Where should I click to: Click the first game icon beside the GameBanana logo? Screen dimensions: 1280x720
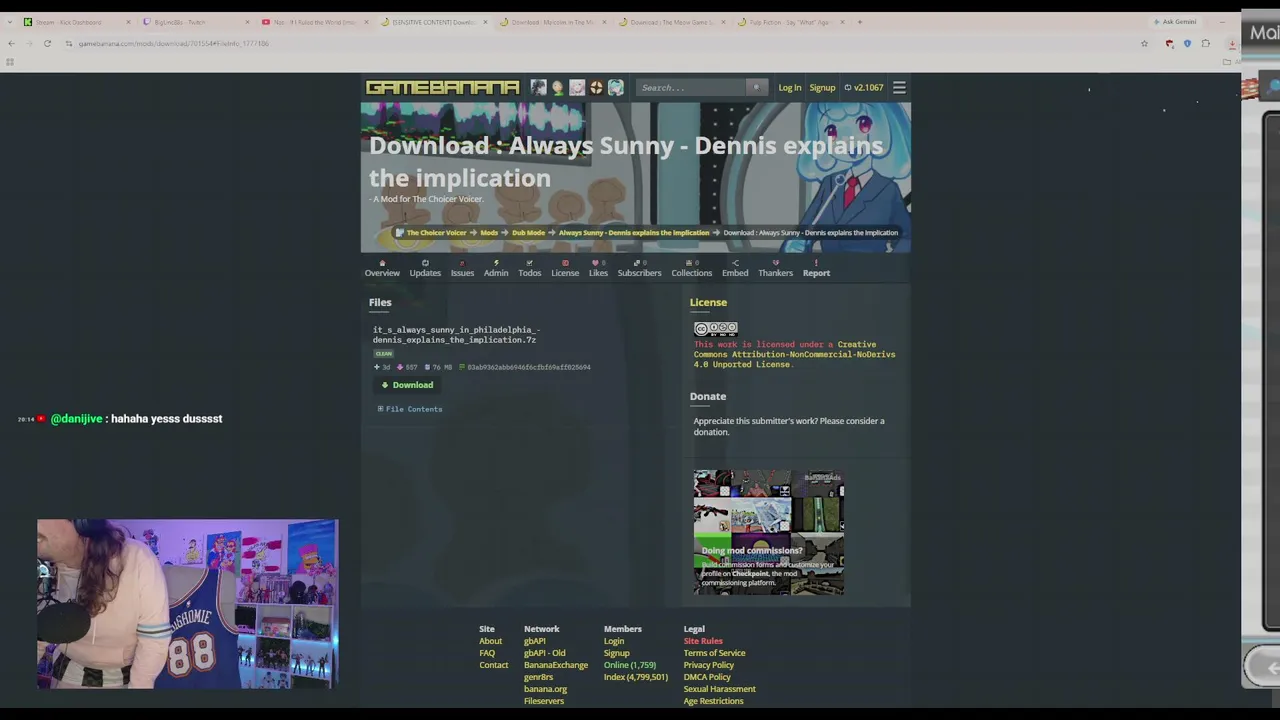[x=538, y=88]
